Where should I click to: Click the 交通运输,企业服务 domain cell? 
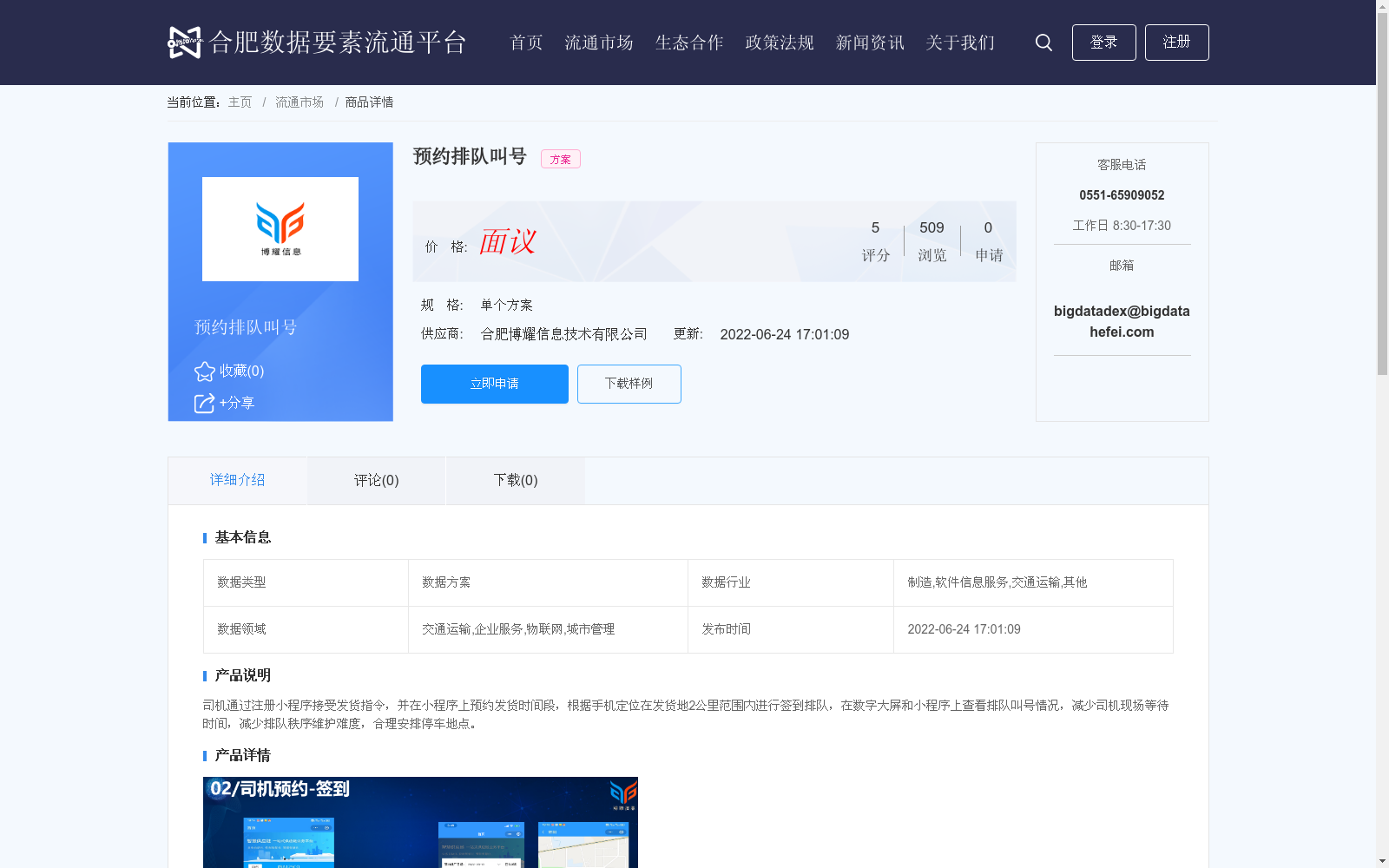[548, 629]
